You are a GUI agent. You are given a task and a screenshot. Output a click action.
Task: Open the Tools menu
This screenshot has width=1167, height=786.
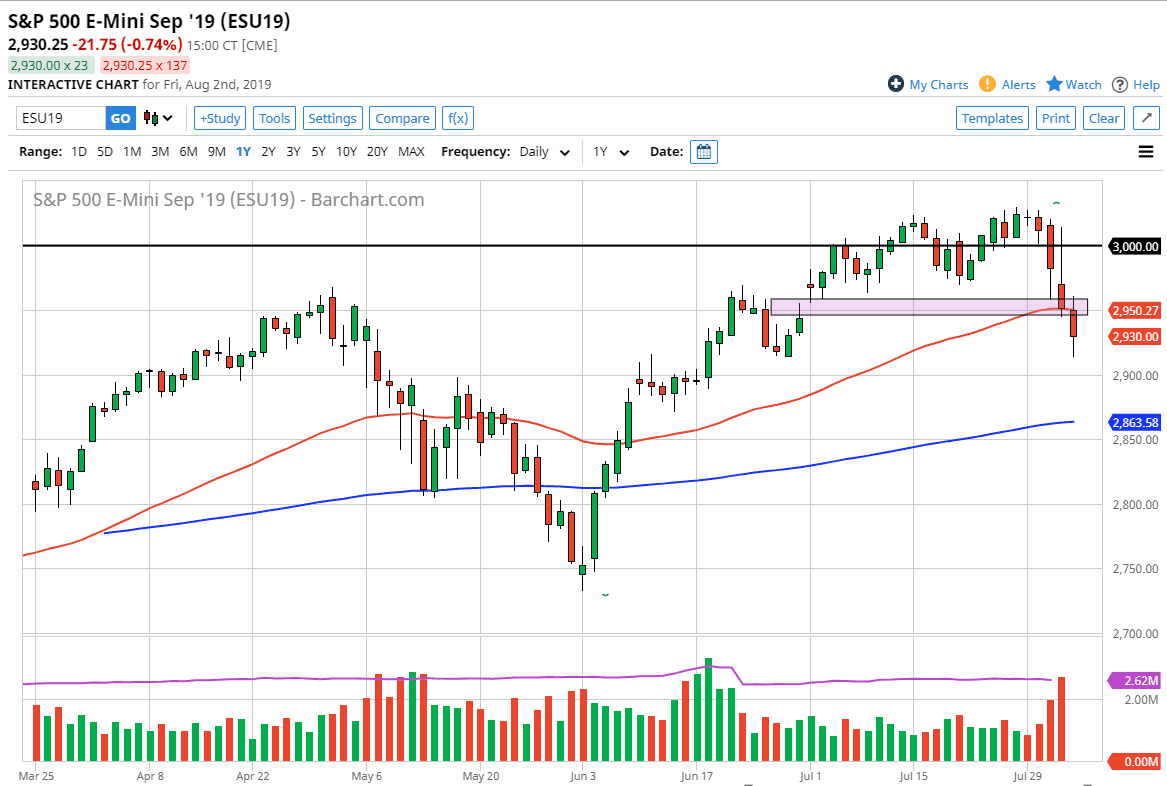click(274, 117)
